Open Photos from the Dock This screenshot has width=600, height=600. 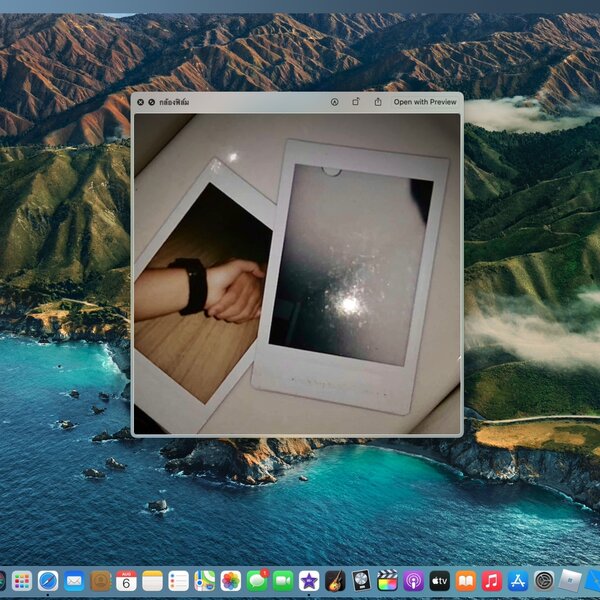tap(231, 581)
